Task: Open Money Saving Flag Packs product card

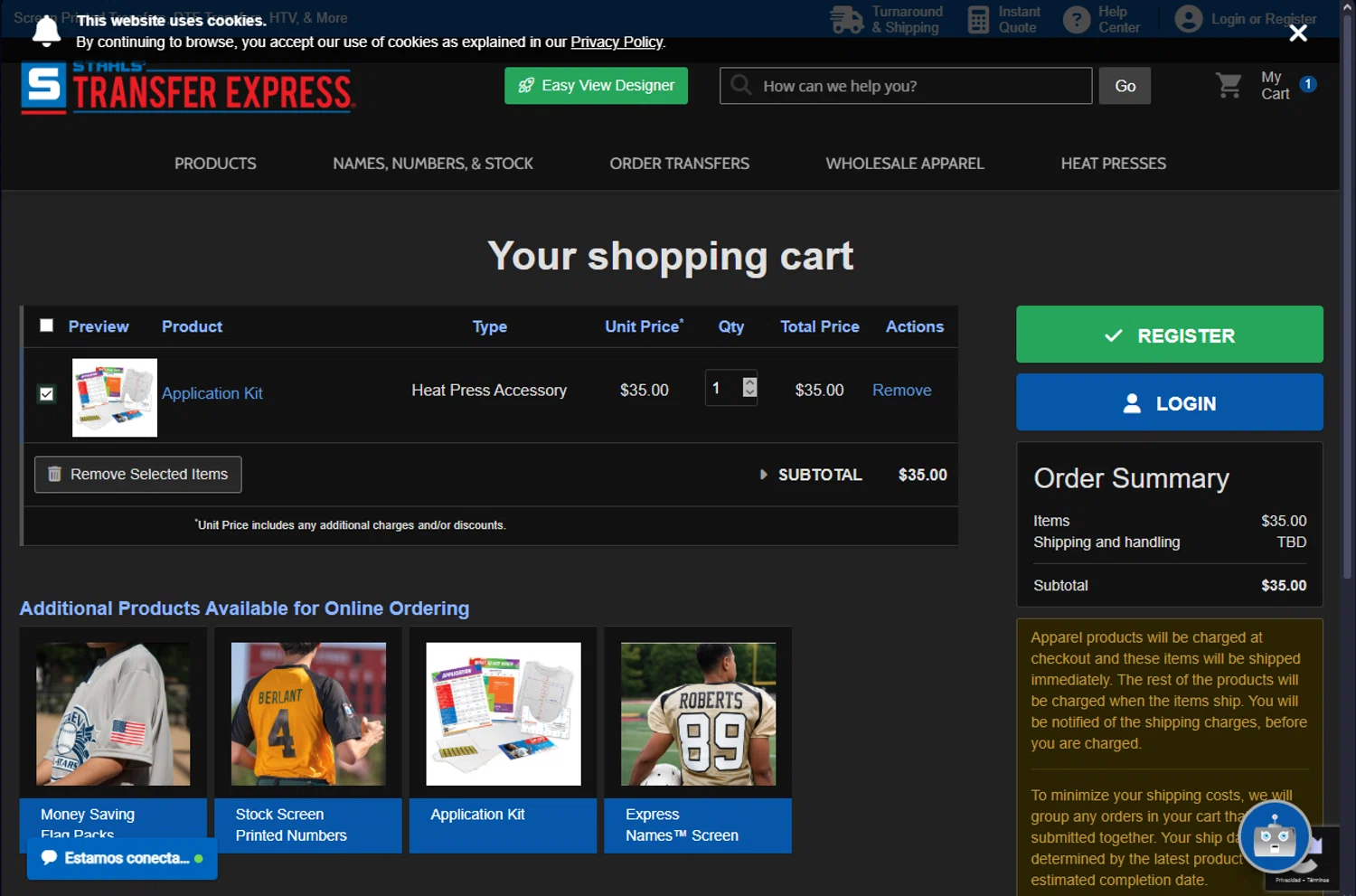Action: 113,740
